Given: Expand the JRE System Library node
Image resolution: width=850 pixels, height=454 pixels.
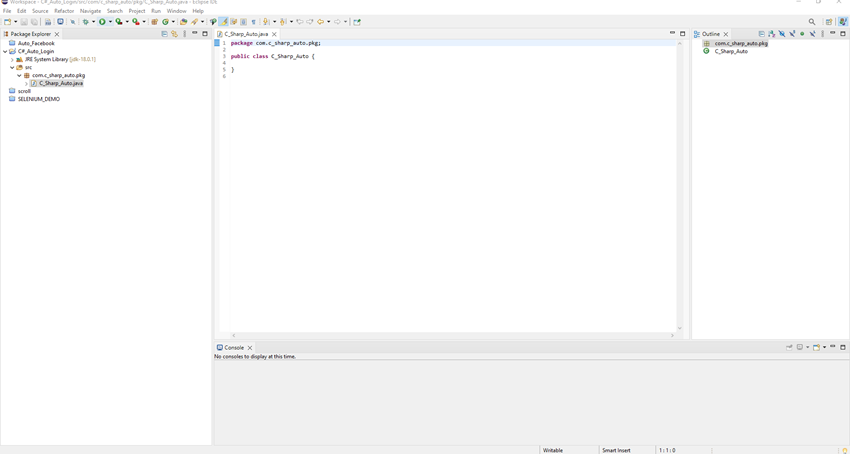Looking at the screenshot, I should pos(12,60).
